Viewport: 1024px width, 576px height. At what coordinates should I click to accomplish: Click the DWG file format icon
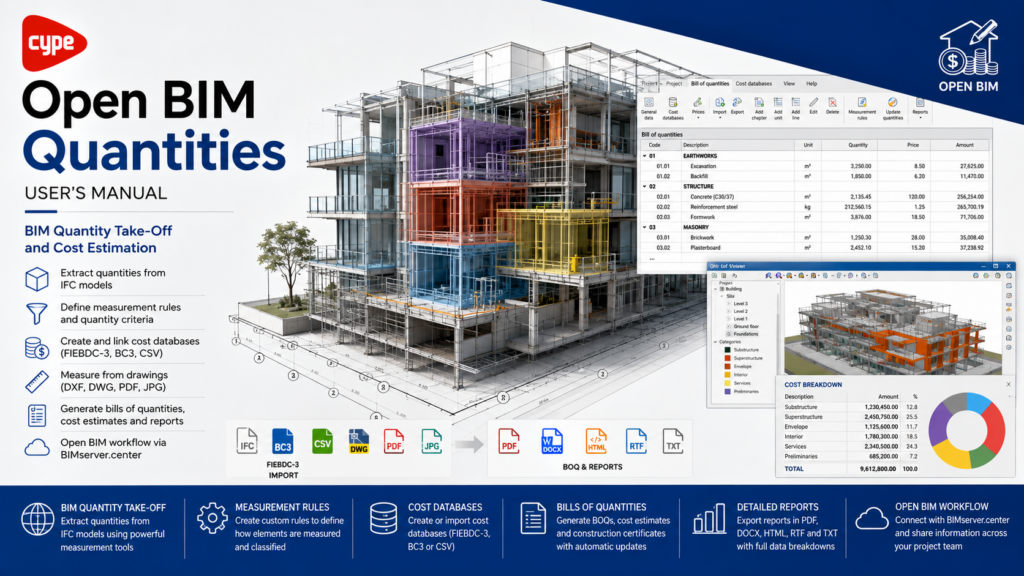tap(359, 441)
